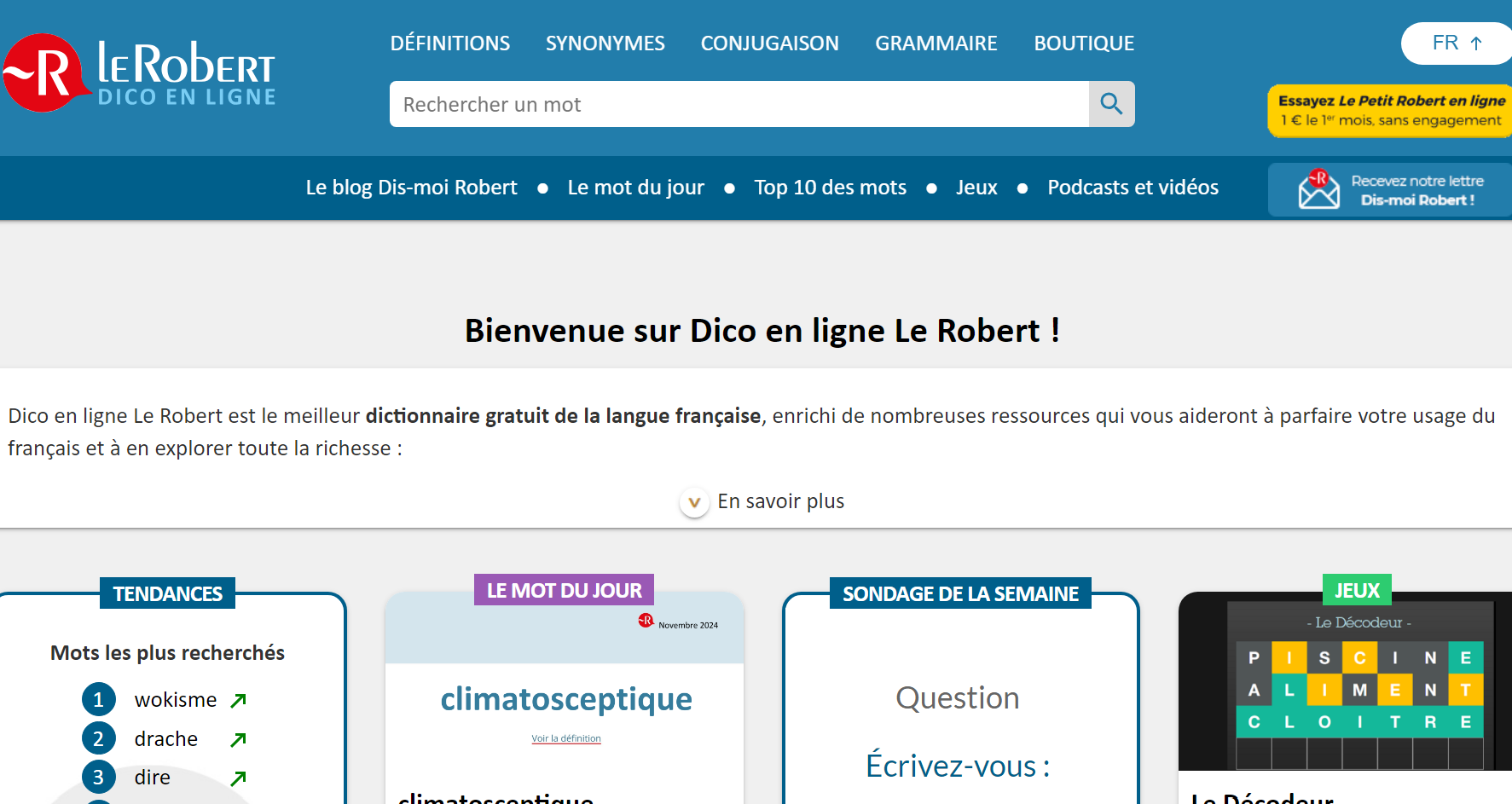Open the word drache
1512x804 pixels.
click(x=166, y=739)
